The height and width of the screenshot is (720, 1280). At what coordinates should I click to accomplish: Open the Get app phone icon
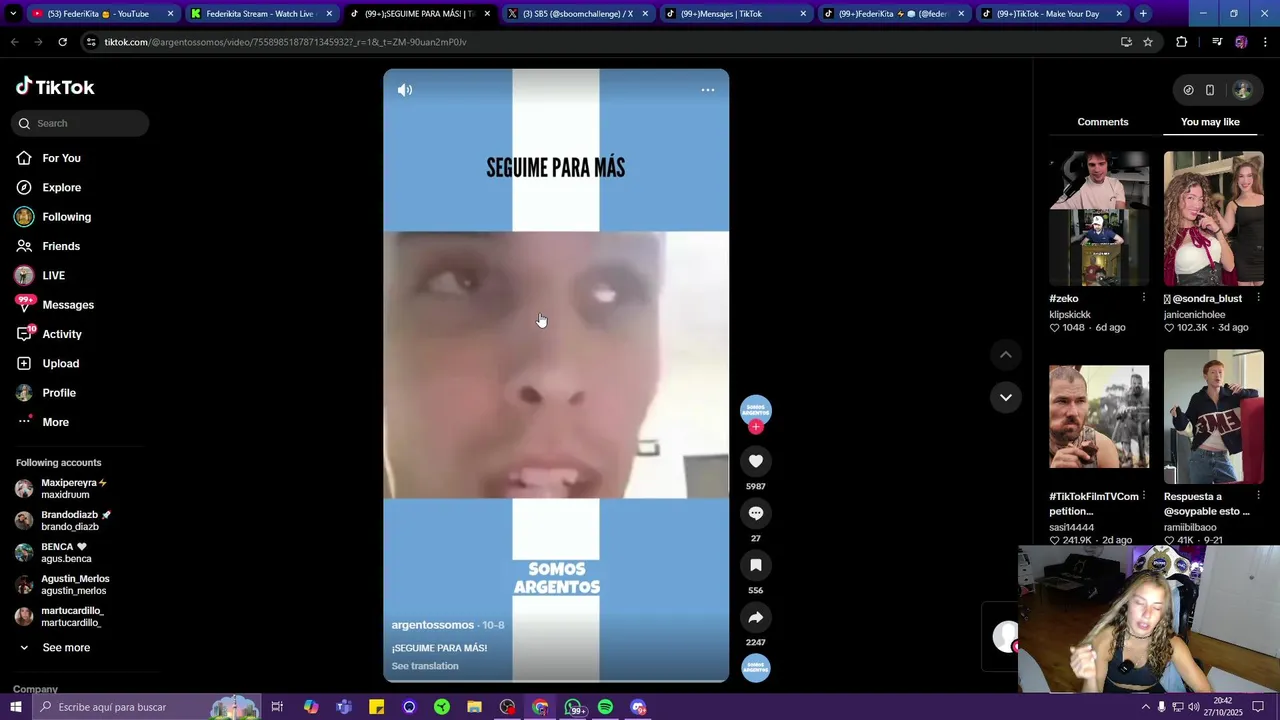point(1210,90)
